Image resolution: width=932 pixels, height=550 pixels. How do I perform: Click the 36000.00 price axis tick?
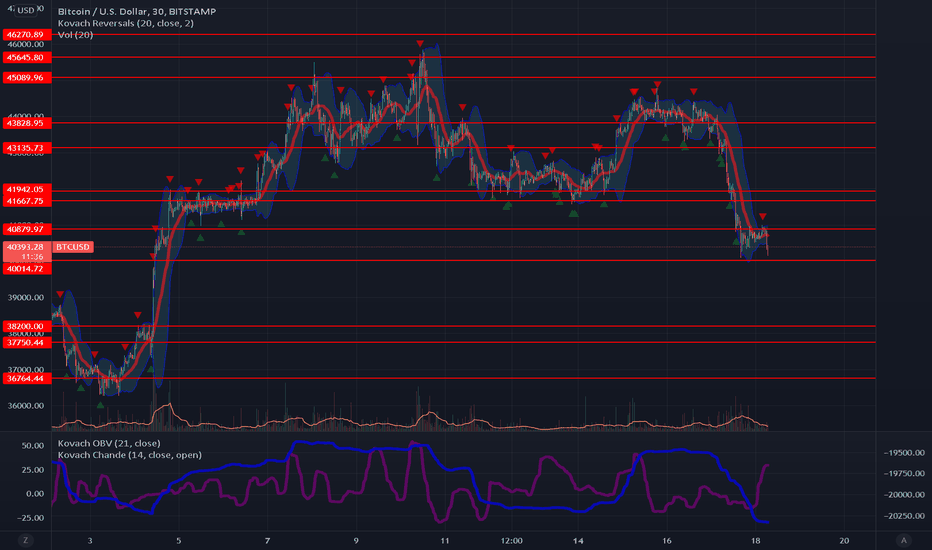pos(26,406)
